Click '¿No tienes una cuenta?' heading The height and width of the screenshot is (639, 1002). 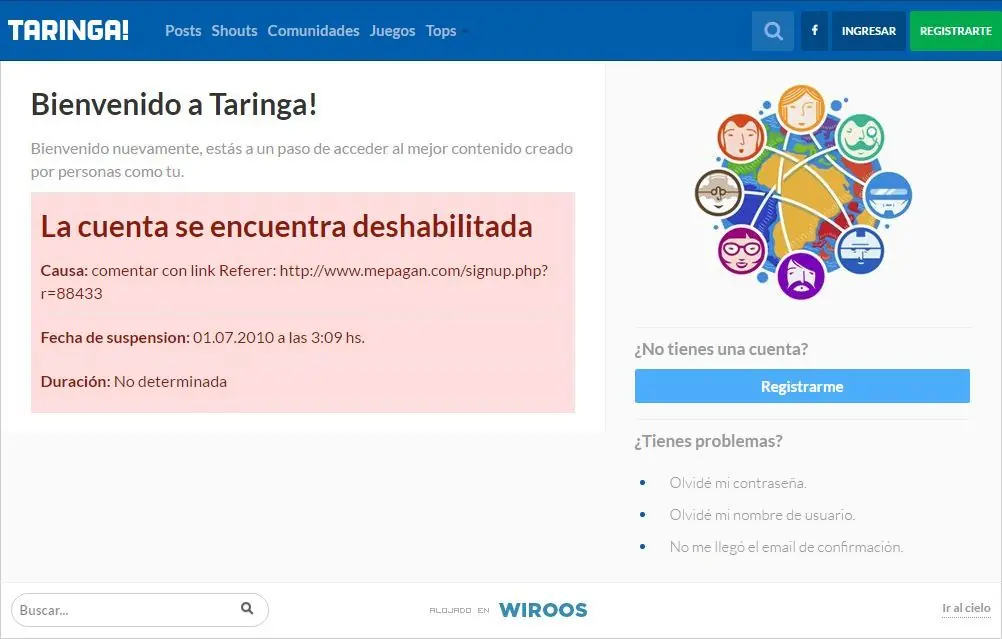[721, 350]
